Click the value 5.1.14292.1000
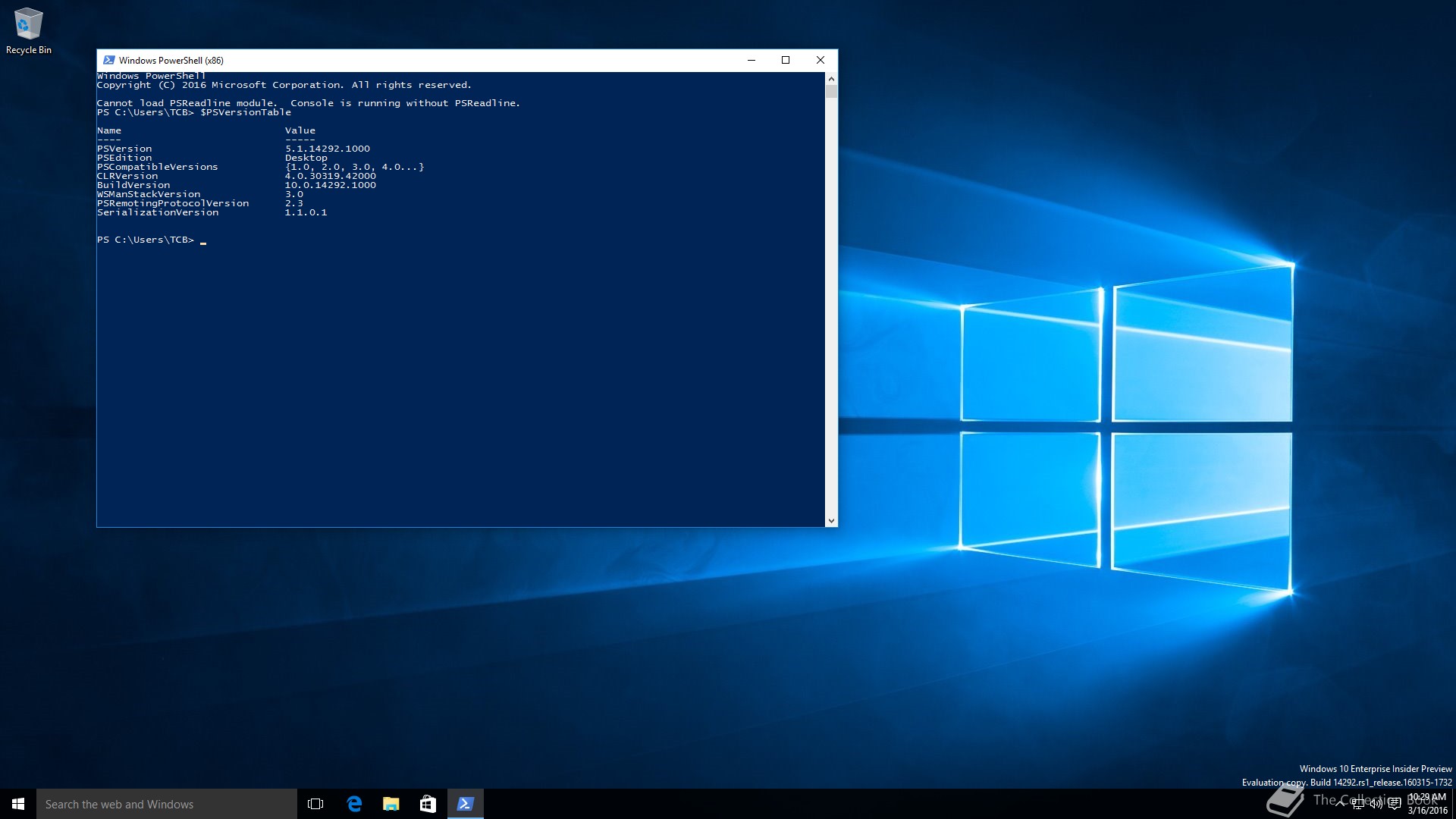The image size is (1456, 819). [328, 149]
